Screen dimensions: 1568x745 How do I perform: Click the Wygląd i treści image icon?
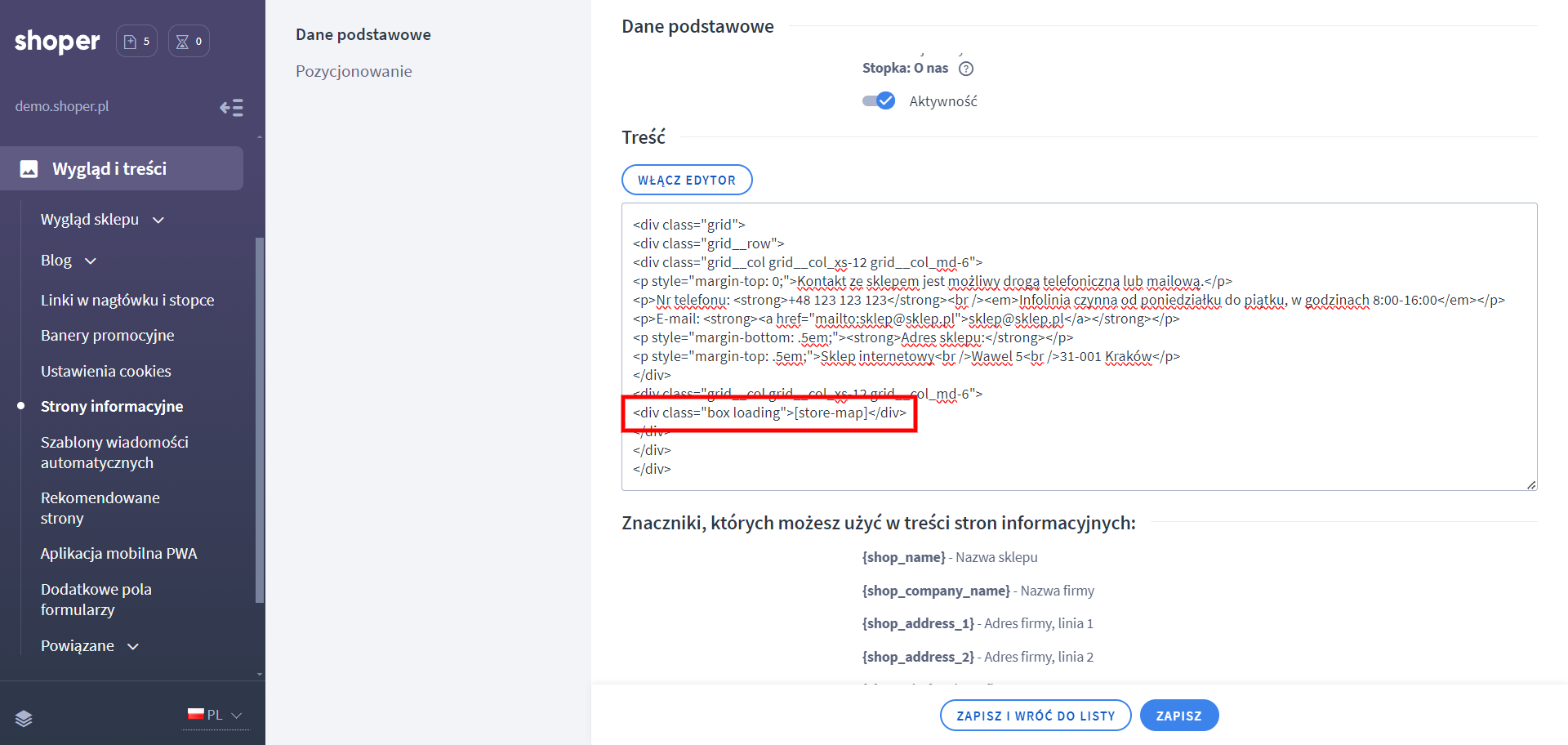pyautogui.click(x=29, y=169)
